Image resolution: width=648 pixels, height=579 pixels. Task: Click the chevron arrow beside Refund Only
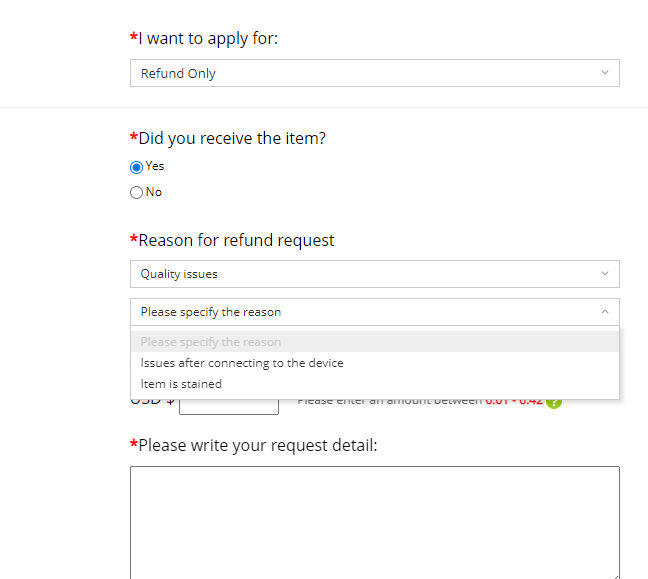(x=605, y=73)
